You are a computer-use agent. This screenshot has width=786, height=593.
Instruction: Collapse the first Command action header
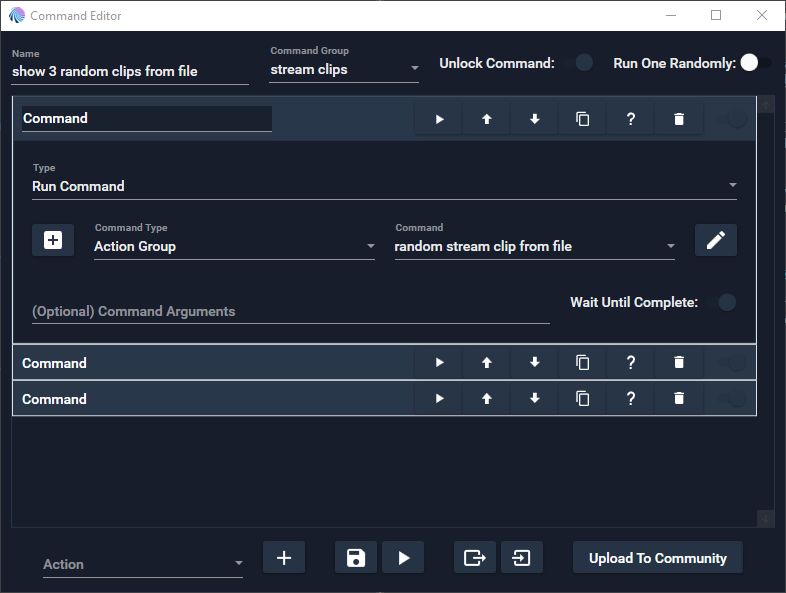pos(340,119)
